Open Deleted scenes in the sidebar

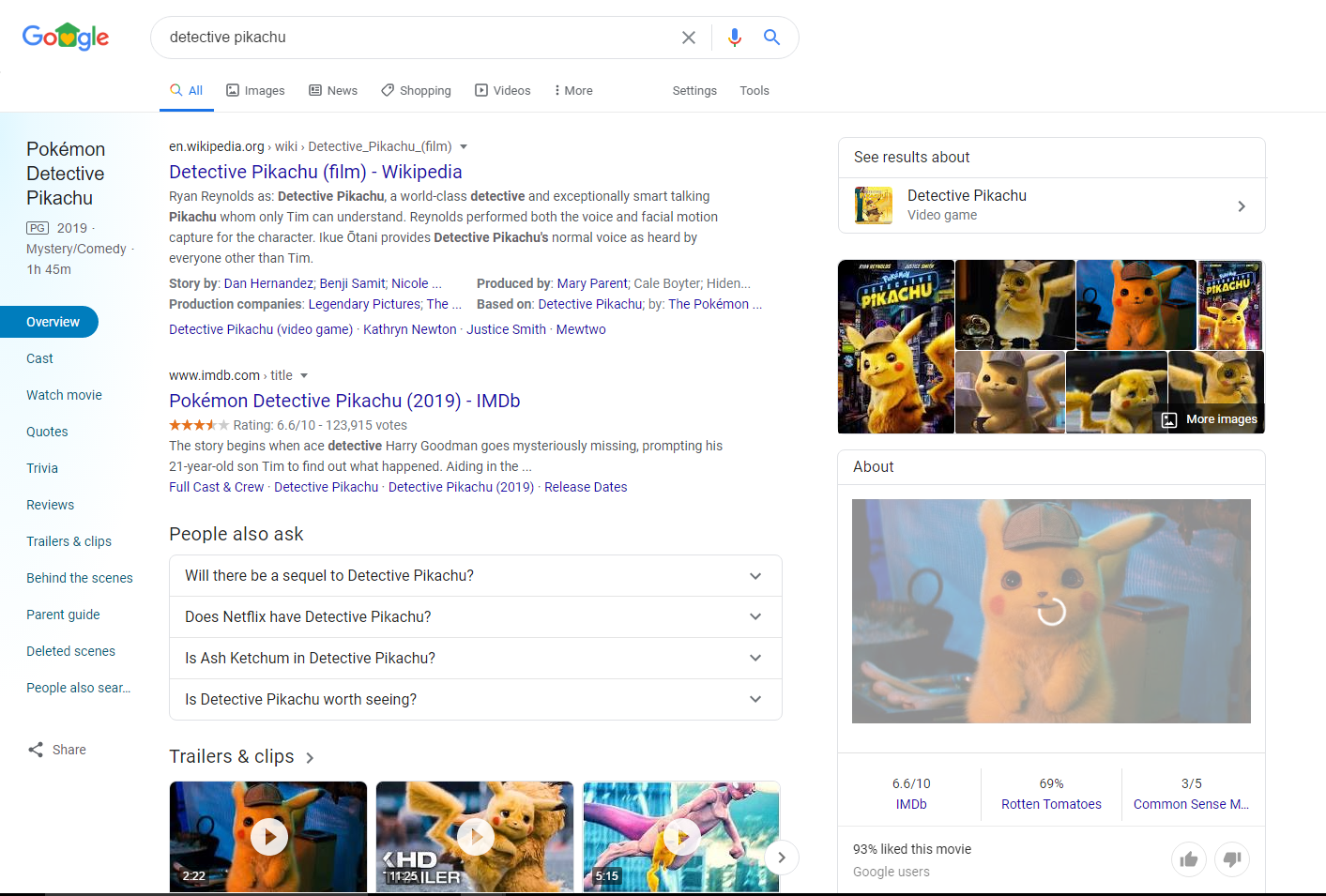pos(70,651)
